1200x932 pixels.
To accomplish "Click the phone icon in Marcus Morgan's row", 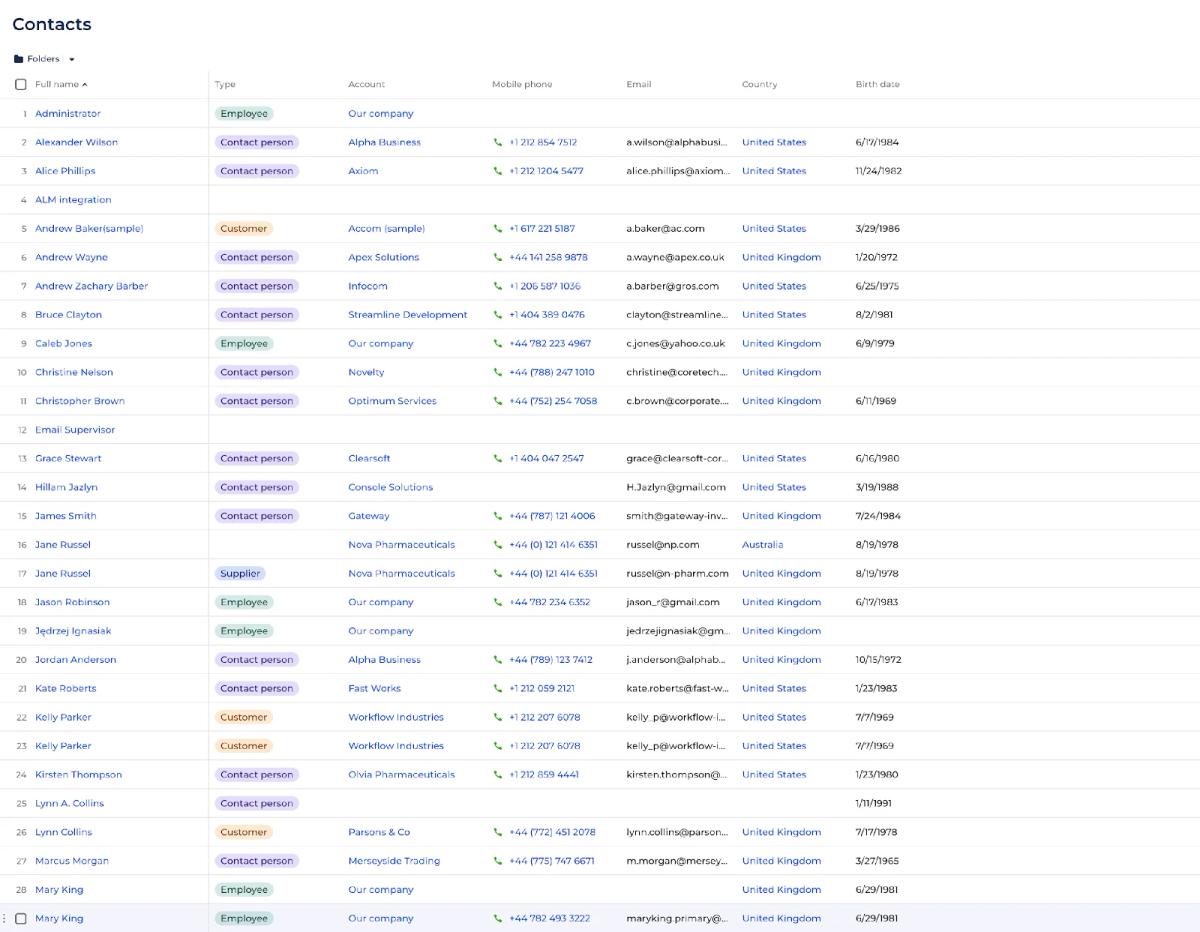I will coord(498,861).
